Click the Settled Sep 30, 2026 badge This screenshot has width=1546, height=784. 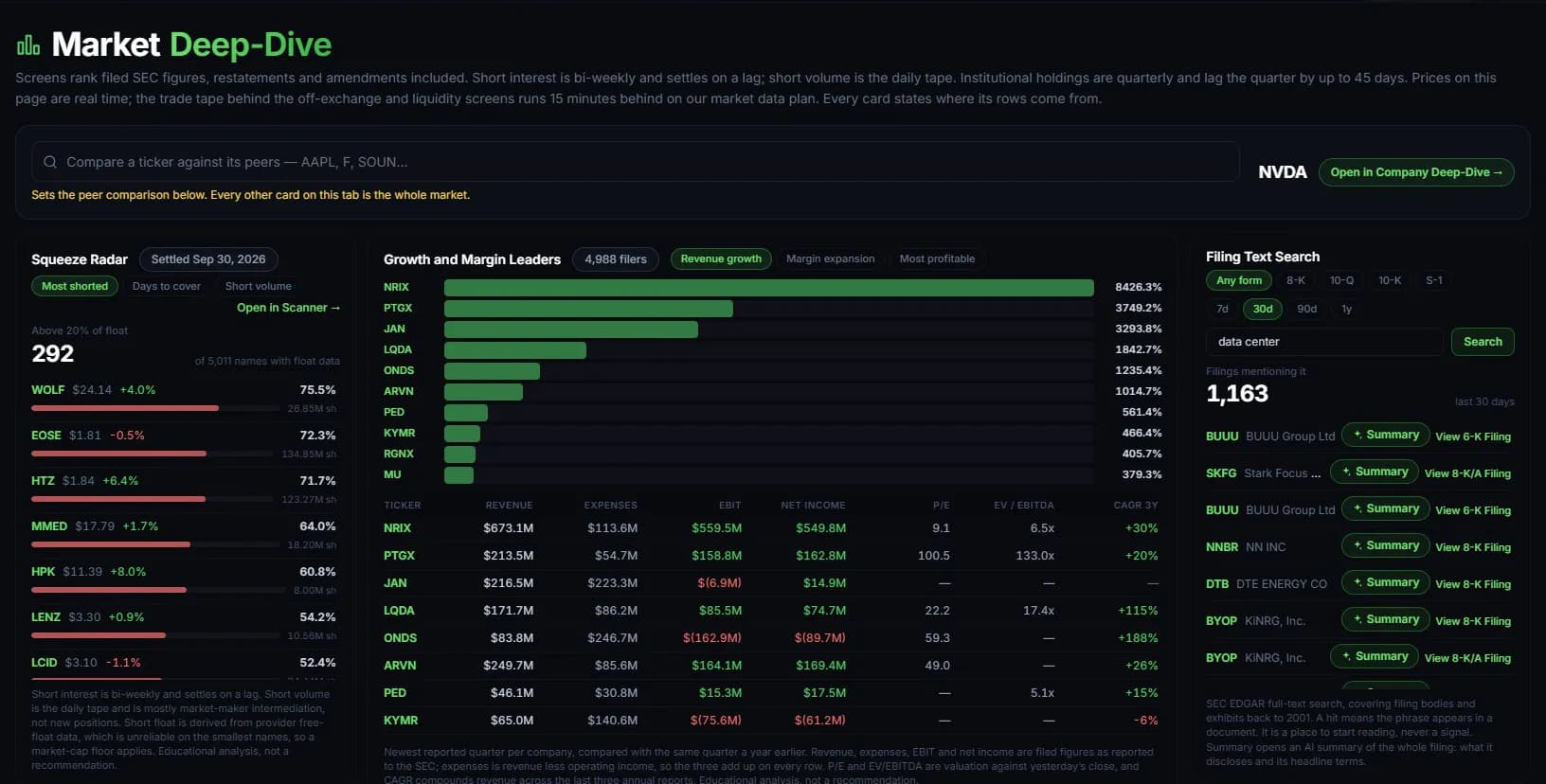[x=208, y=259]
